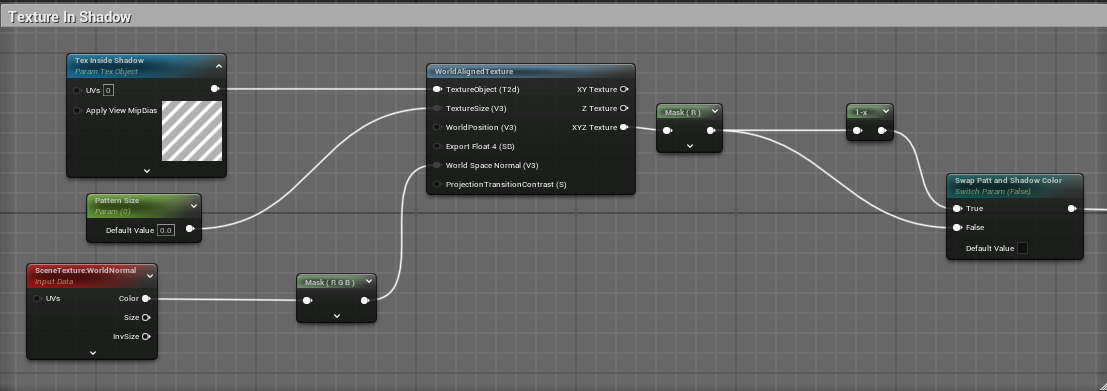The image size is (1107, 391).
Task: Select Swap Patt and Shadow Color node title
Action: coord(1008,181)
